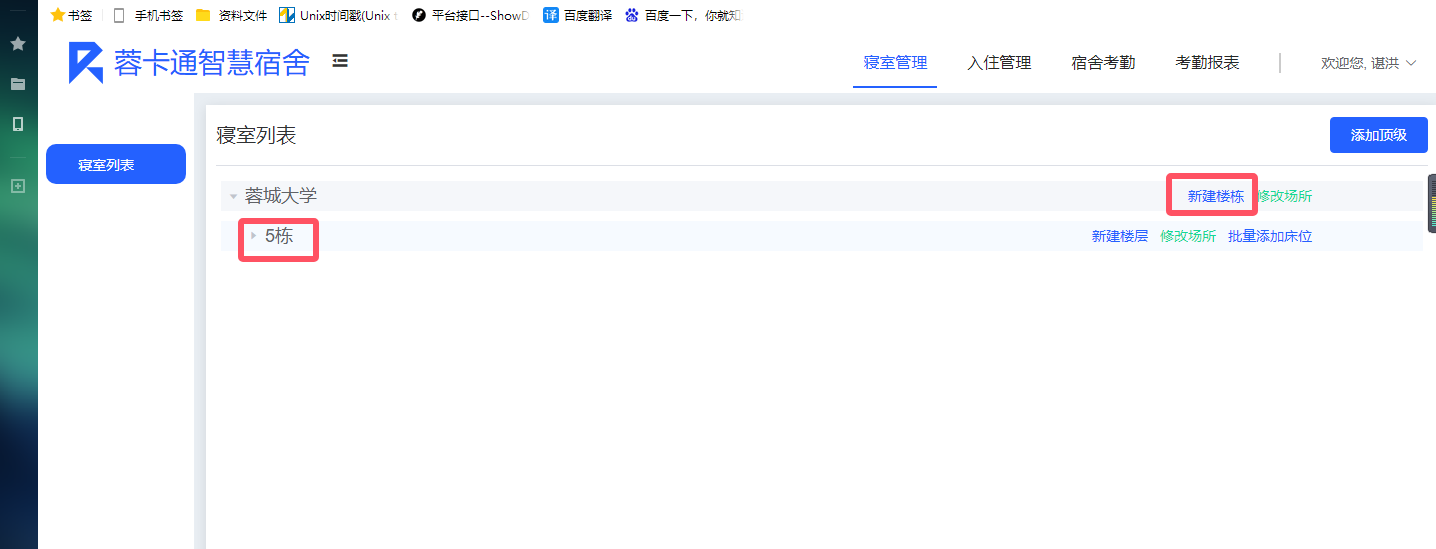Open the 百度一下 bookmark
This screenshot has height=549, width=1436.
[683, 15]
